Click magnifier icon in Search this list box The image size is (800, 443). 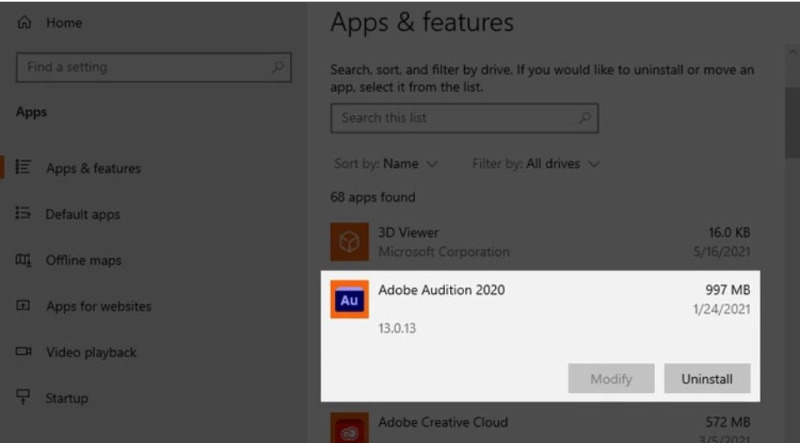click(x=584, y=118)
